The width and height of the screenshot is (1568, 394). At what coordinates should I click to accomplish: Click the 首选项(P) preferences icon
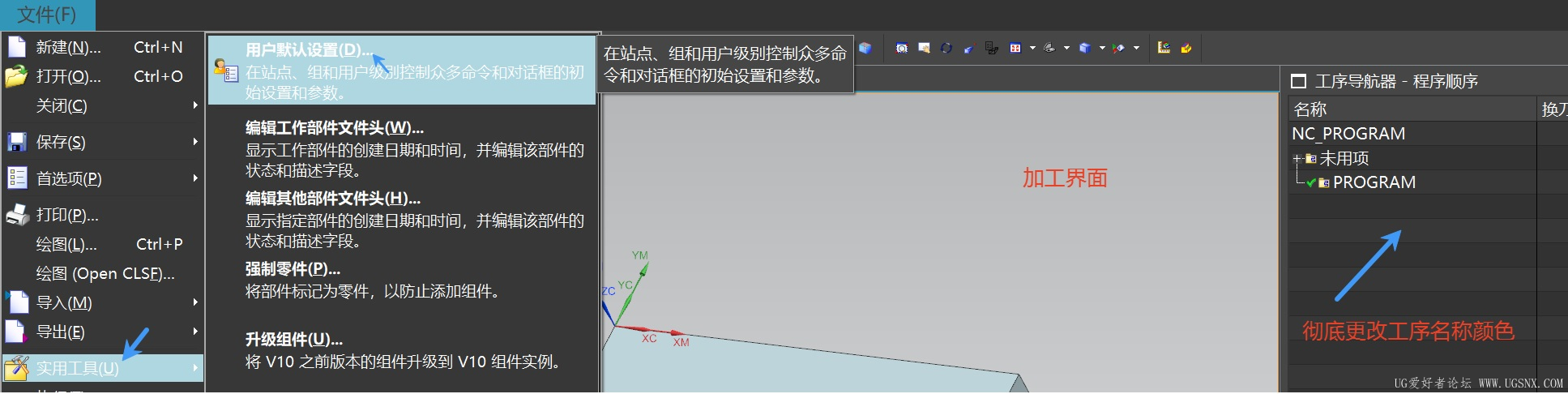coord(17,178)
